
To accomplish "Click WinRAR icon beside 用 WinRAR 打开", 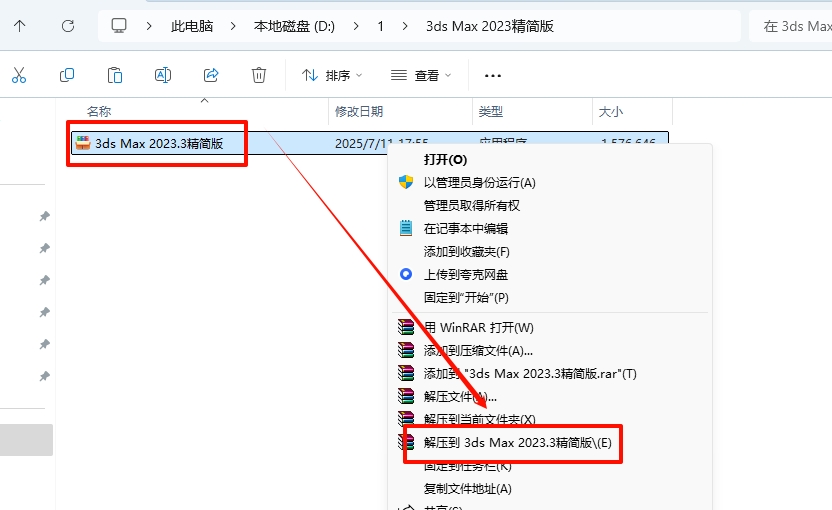I will 406,327.
